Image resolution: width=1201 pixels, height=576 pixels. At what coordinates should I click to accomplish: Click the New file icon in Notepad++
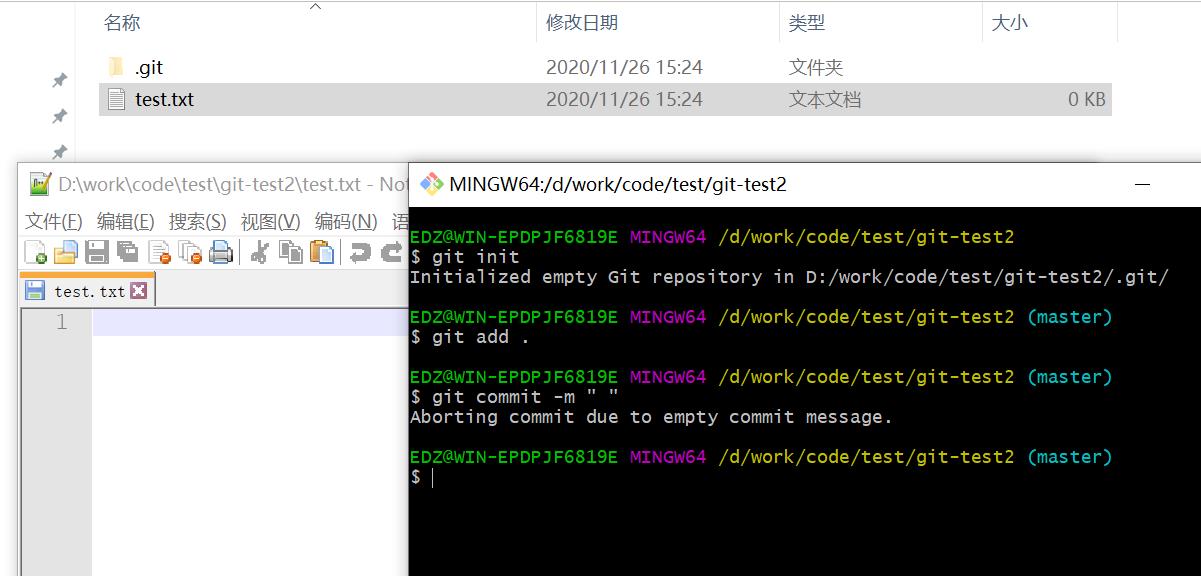click(x=36, y=252)
